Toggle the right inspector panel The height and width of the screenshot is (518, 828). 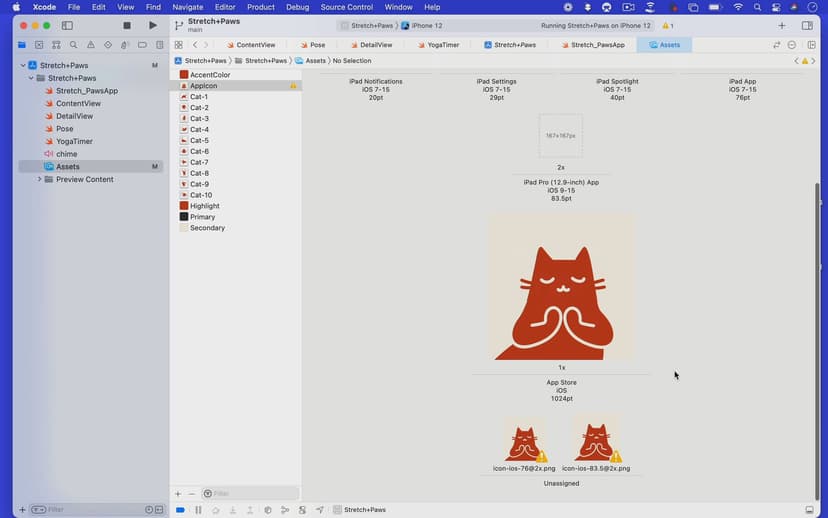tap(807, 25)
